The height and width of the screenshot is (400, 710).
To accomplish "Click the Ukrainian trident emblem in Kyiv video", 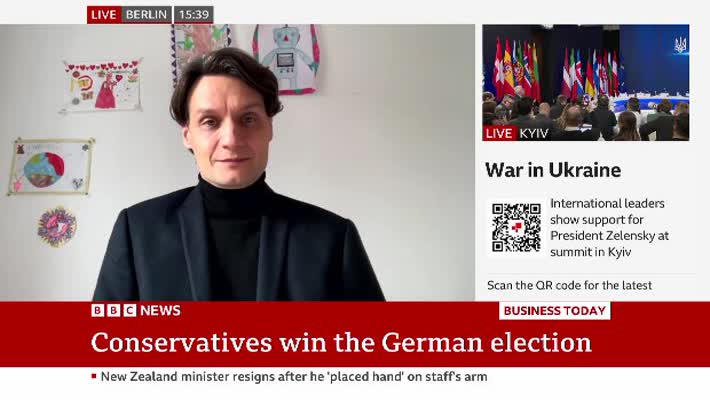I will tap(680, 45).
